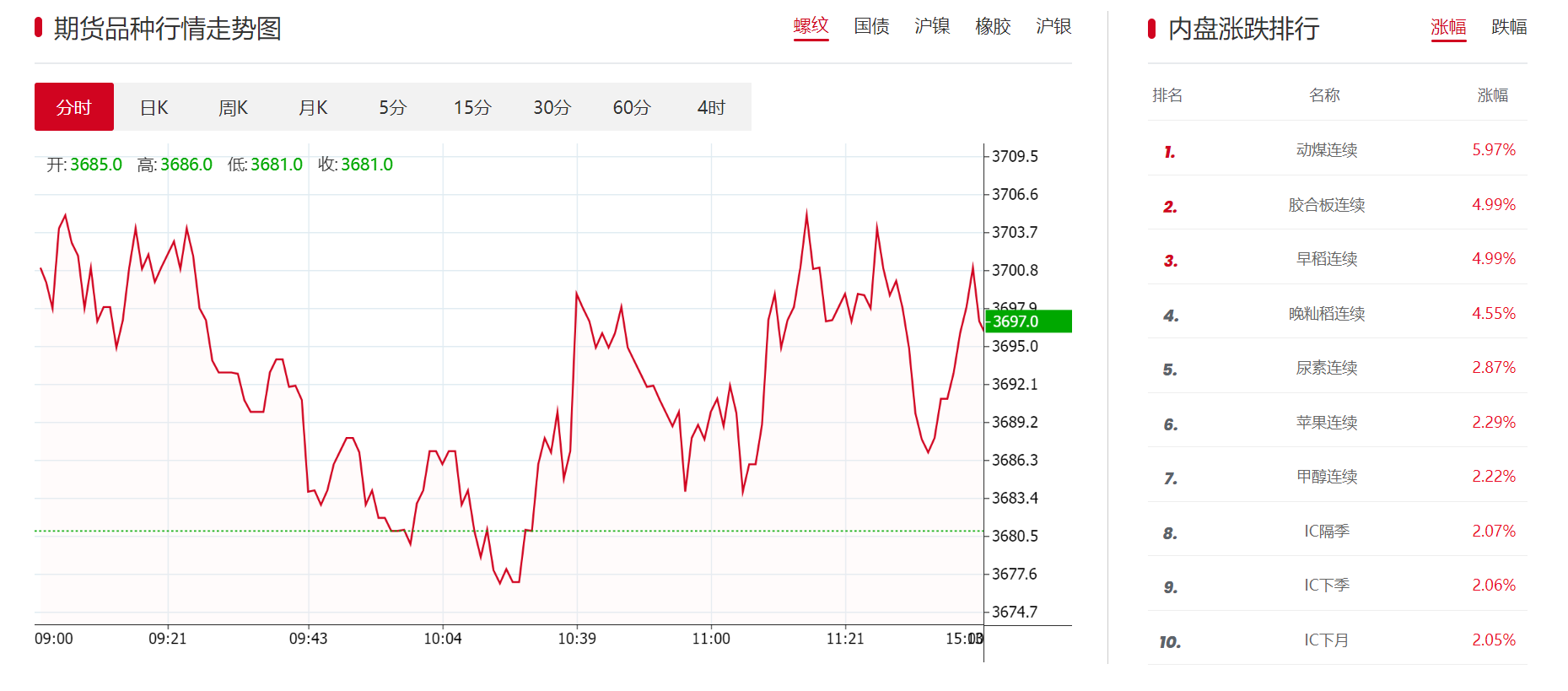Click the green 3697.0 current price marker
The image size is (1568, 691).
tap(1028, 321)
